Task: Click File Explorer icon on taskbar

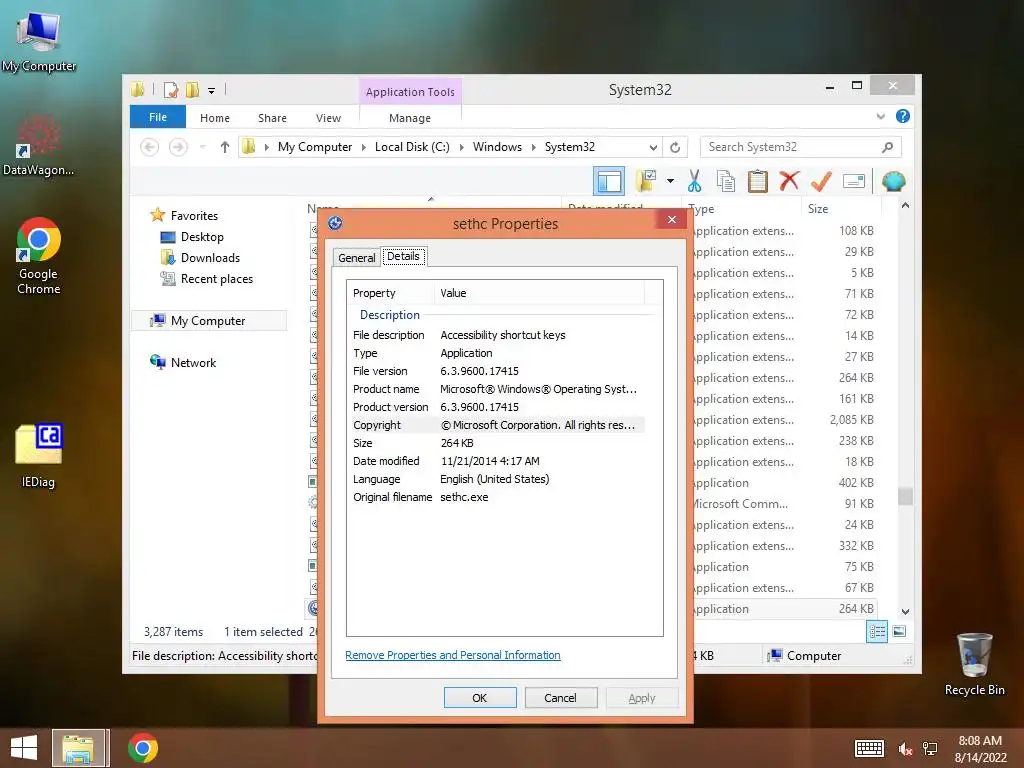Action: pyautogui.click(x=78, y=748)
